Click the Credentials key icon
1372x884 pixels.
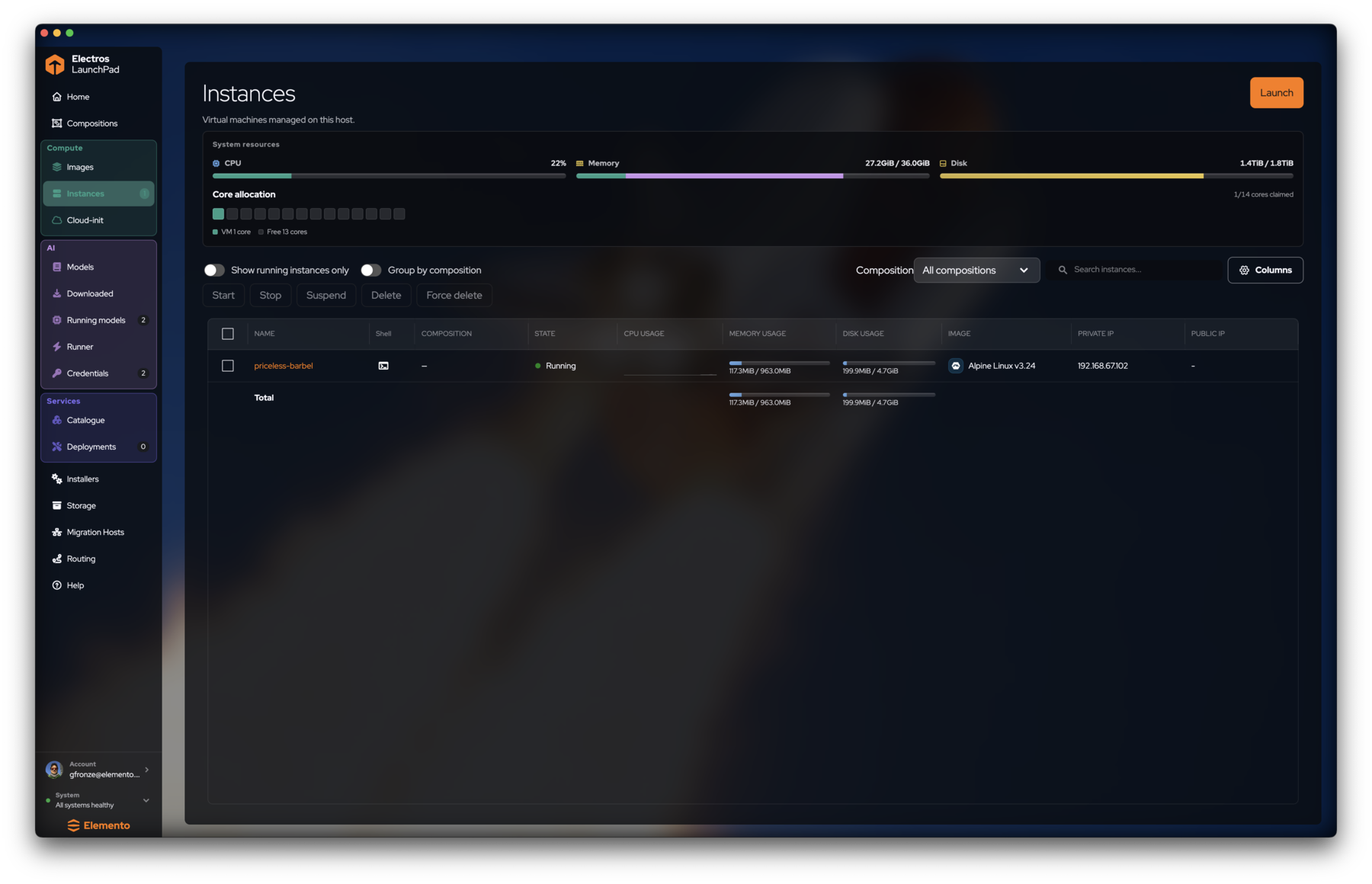(x=56, y=373)
